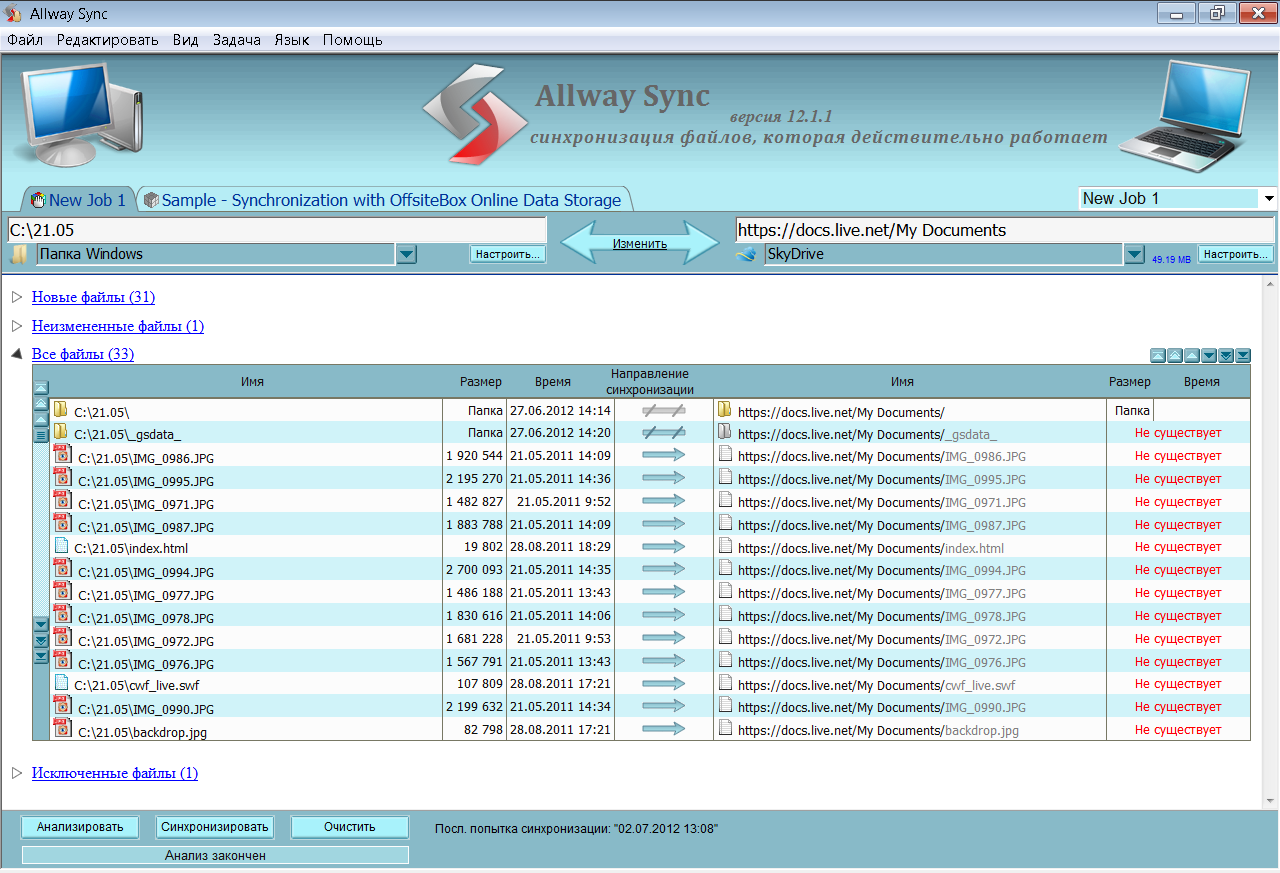Click the remote name My Documents/IMG_0978.JPG

882,616
